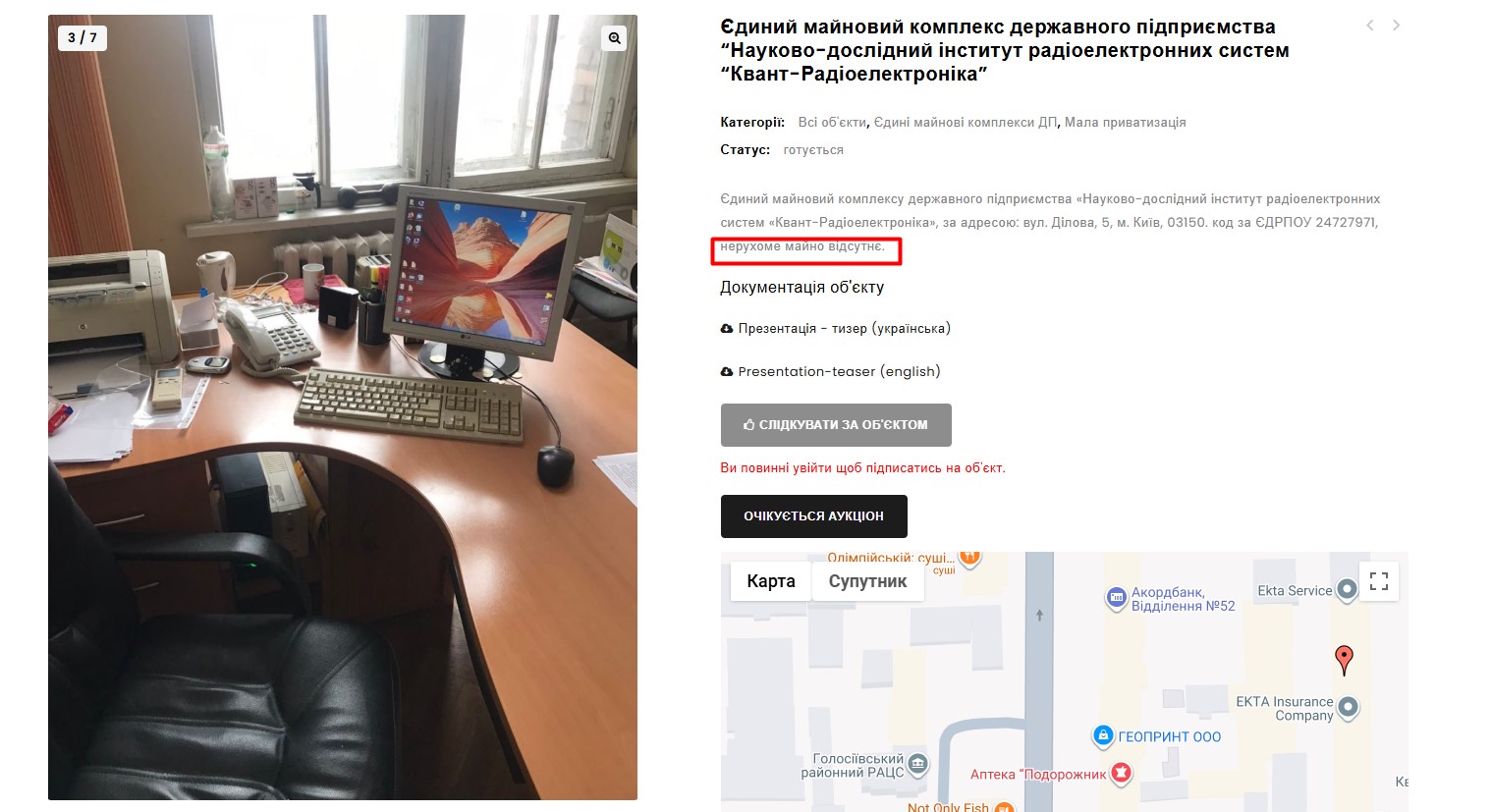Click ОЧІКУЄТЬСЯ АУКЦІОН button
This screenshot has width=1492, height=812.
pyautogui.click(x=813, y=516)
